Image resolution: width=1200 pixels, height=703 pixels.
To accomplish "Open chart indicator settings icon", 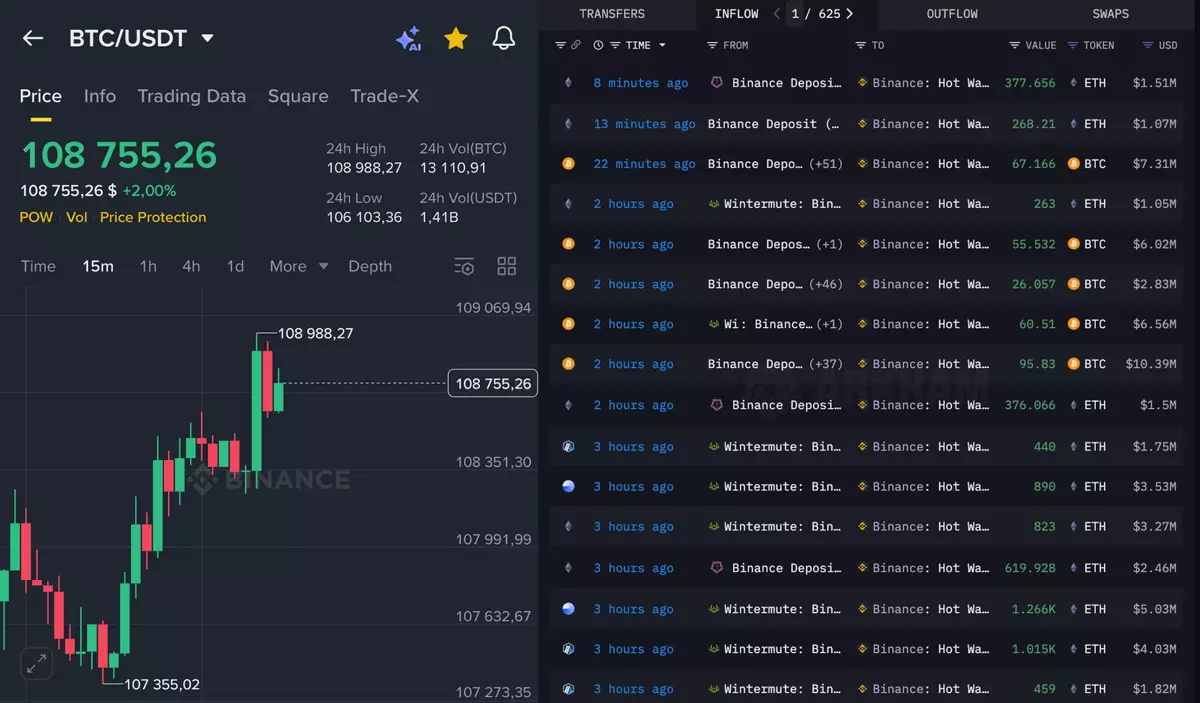I will point(464,266).
